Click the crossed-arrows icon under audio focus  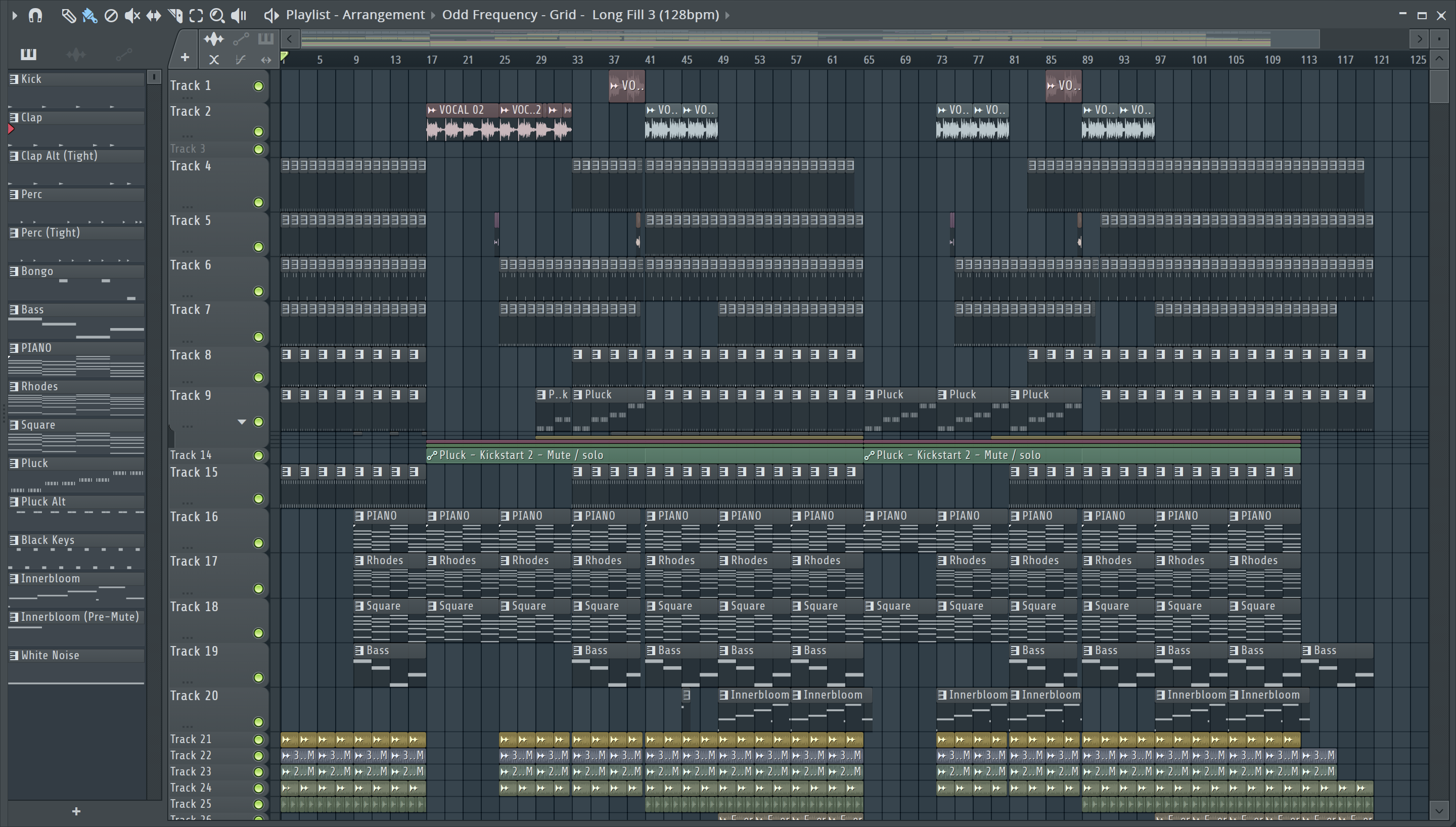tap(213, 59)
